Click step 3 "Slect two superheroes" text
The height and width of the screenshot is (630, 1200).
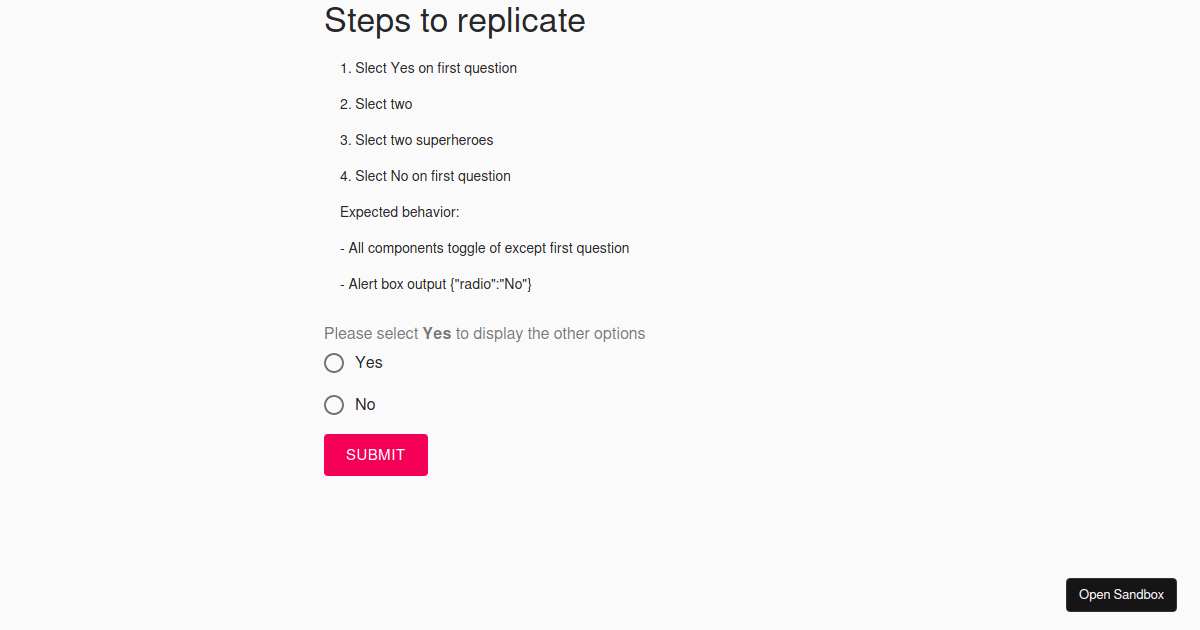point(424,140)
